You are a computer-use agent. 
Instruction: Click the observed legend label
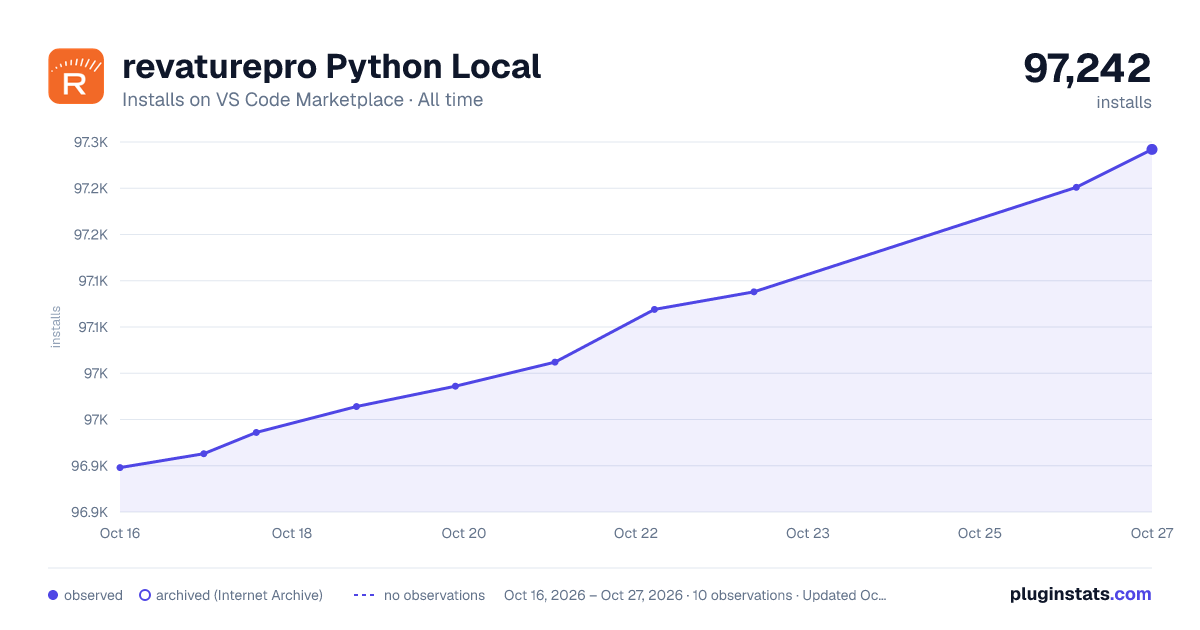pos(93,595)
